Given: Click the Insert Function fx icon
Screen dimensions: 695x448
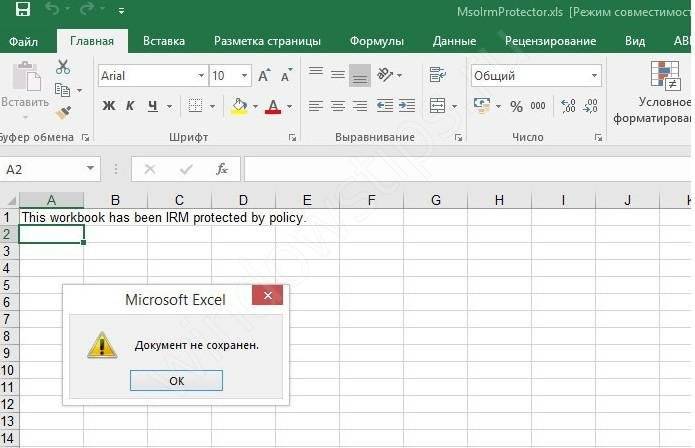Looking at the screenshot, I should 222,169.
